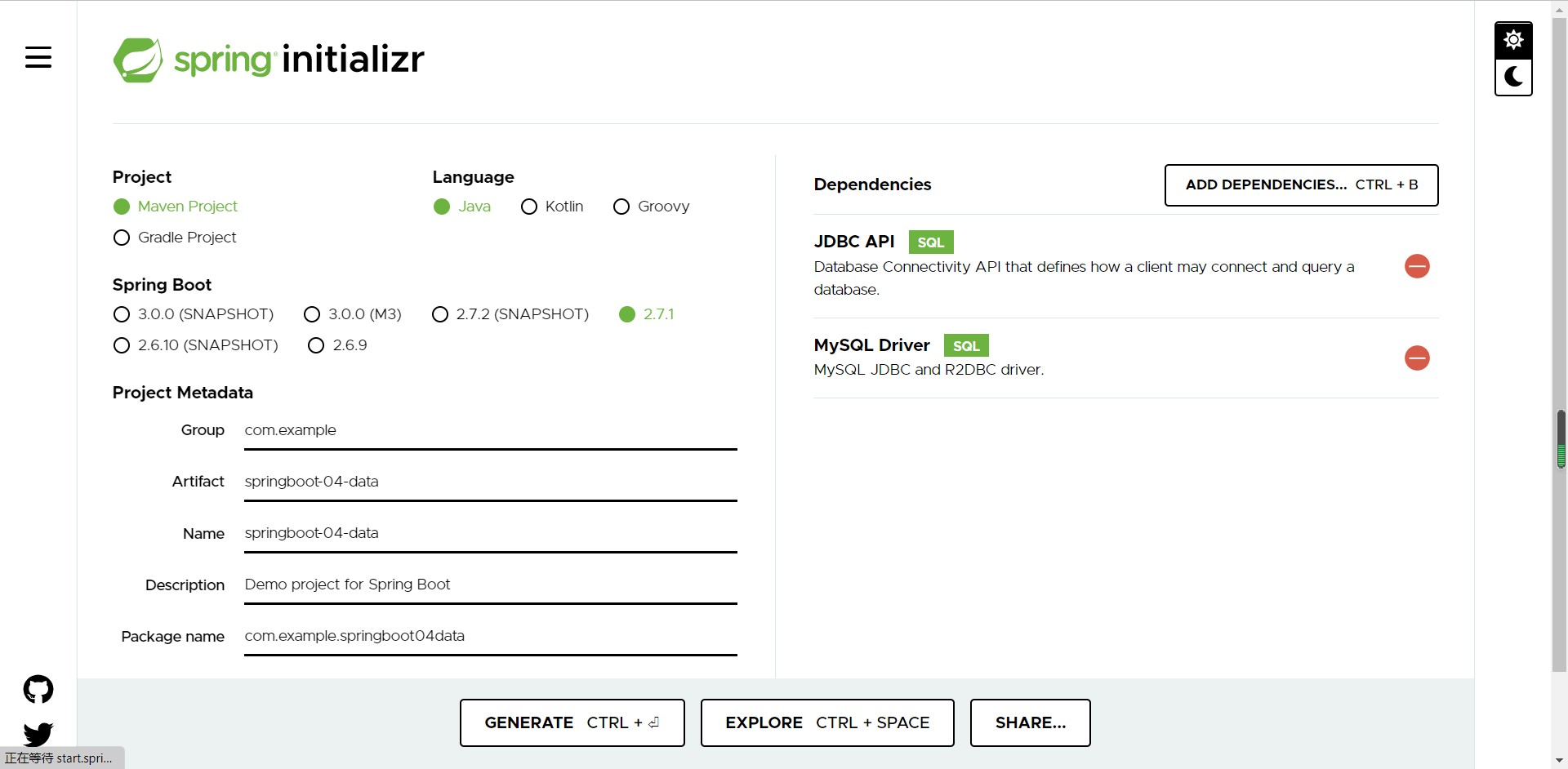Click the Explore button
The height and width of the screenshot is (769, 1568).
click(827, 722)
